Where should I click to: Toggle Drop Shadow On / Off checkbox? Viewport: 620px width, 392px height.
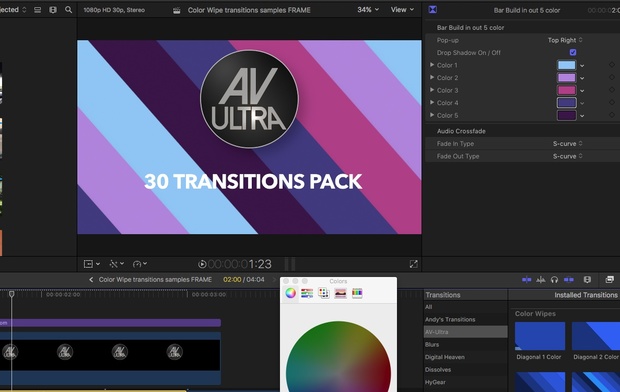pos(573,52)
